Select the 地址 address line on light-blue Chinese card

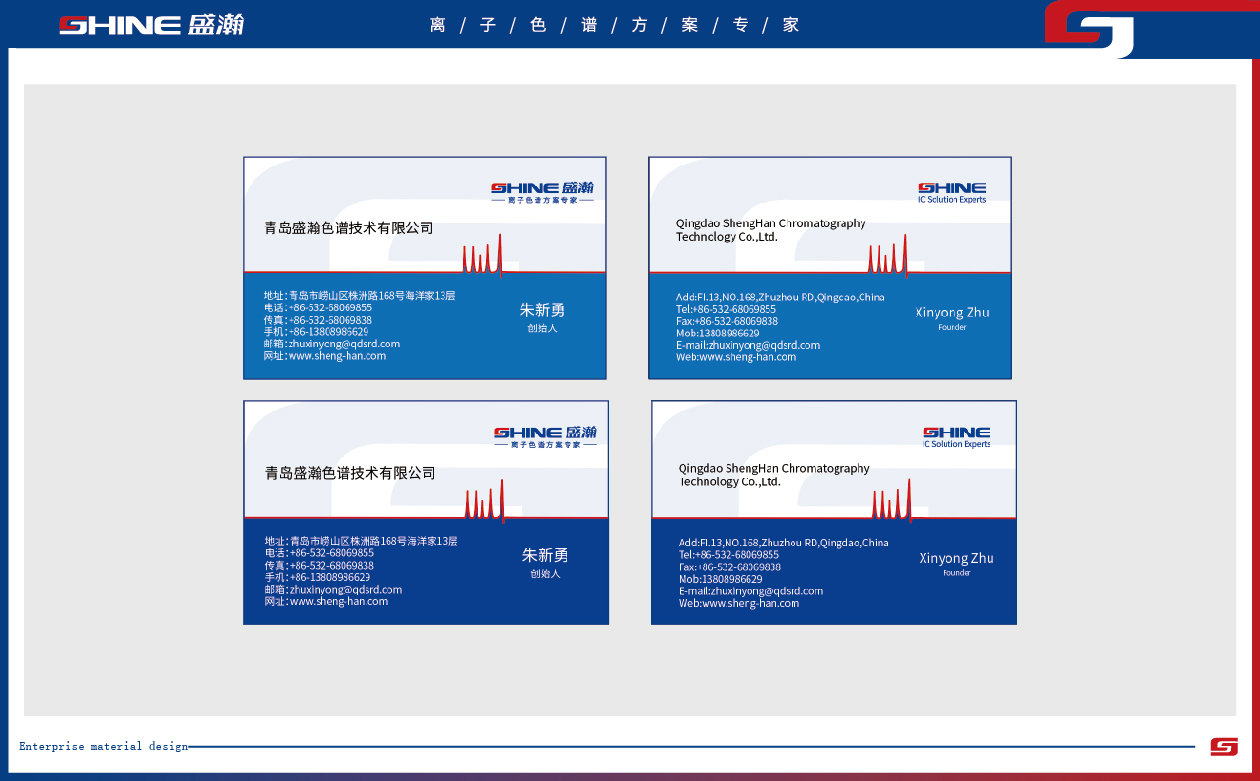(359, 296)
